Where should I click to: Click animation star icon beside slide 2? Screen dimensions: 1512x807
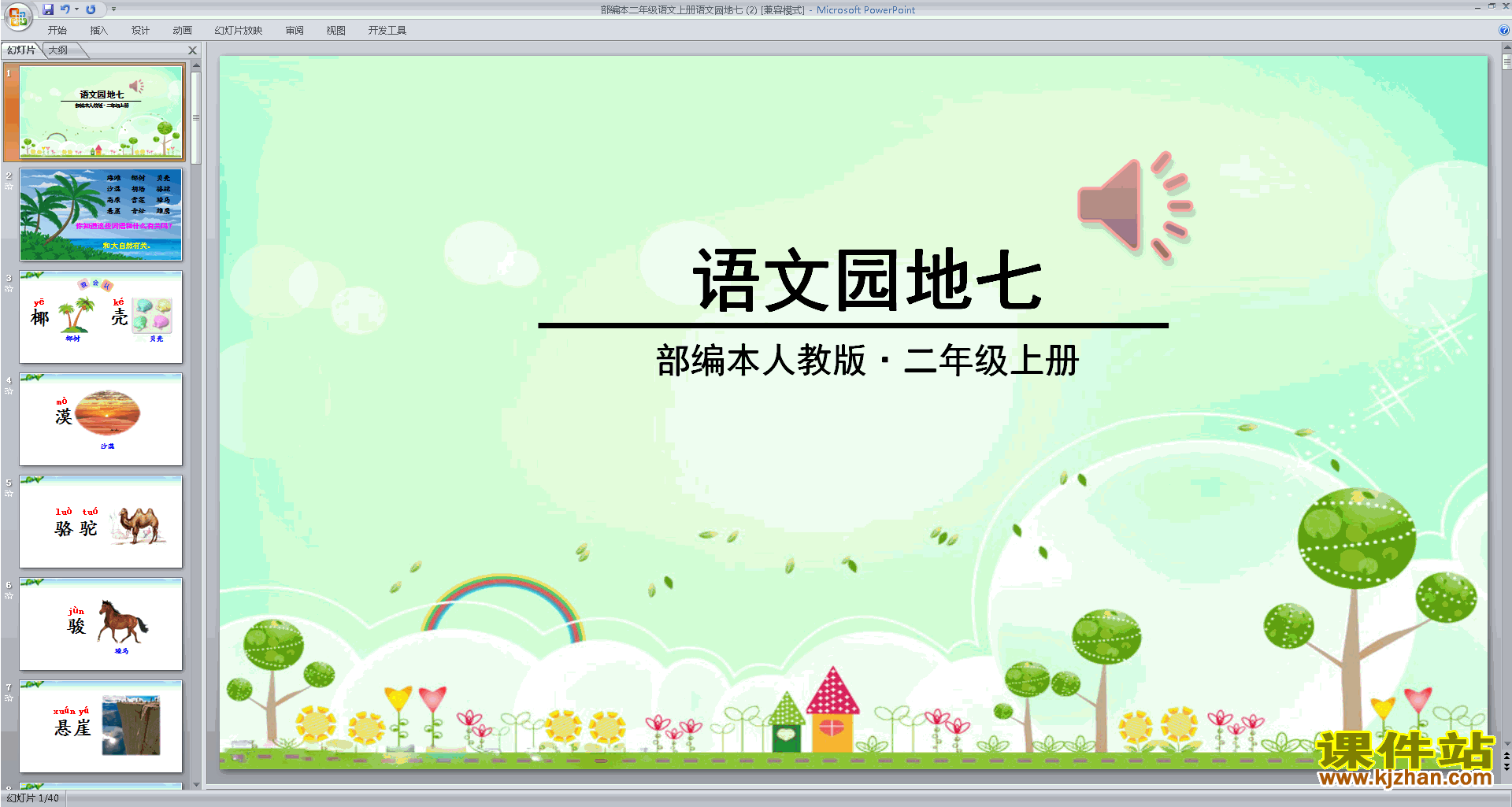coord(9,187)
